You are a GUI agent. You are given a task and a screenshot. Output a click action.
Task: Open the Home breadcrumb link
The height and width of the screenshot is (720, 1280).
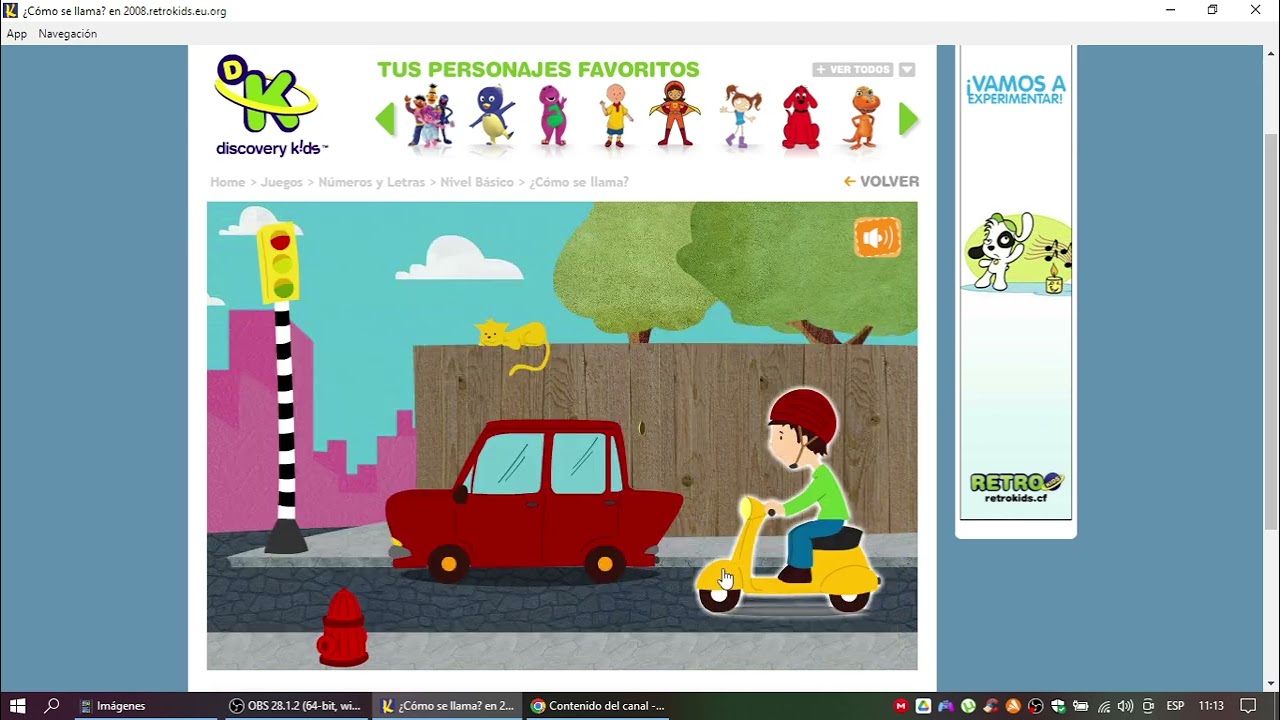click(227, 182)
